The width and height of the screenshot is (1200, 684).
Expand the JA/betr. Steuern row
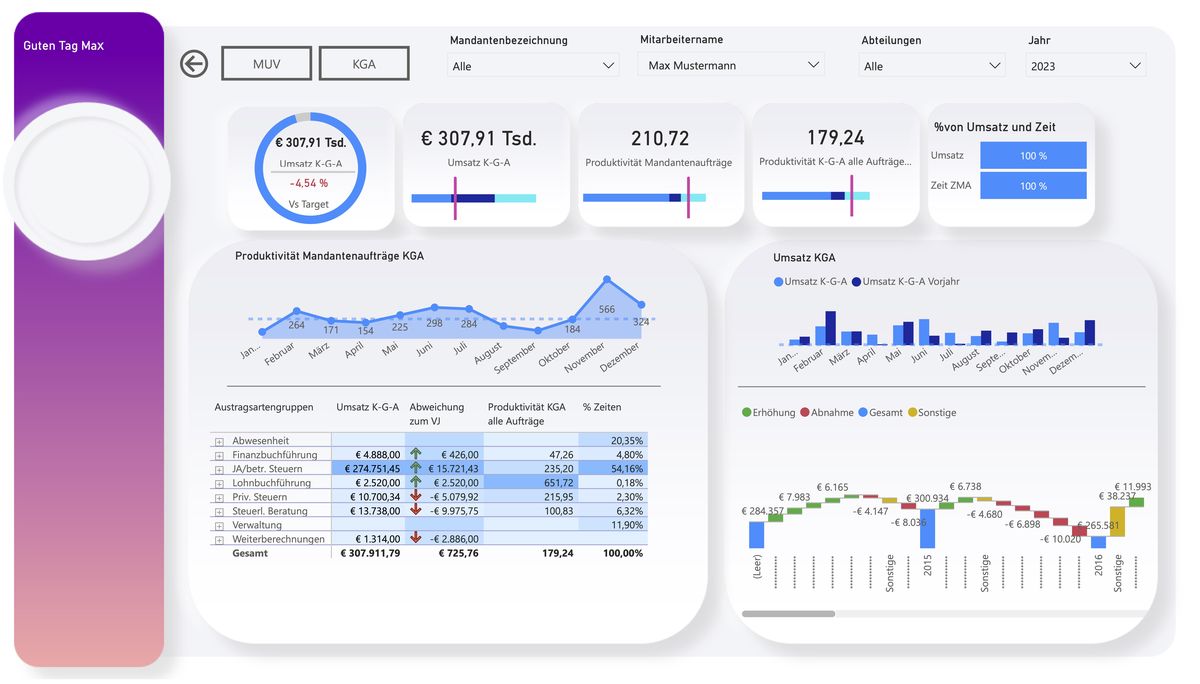[219, 469]
